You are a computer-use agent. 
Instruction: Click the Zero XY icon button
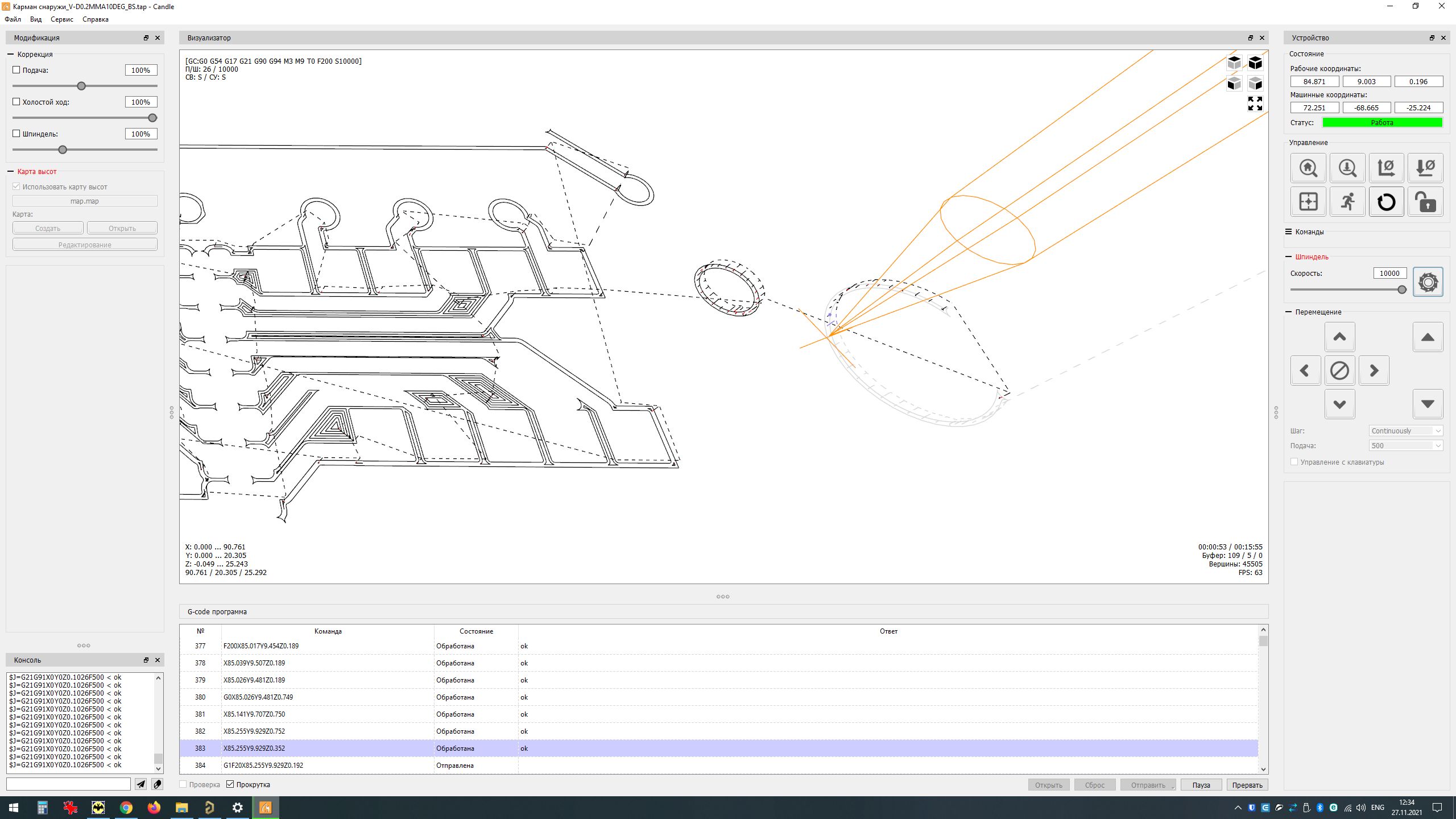(1386, 168)
